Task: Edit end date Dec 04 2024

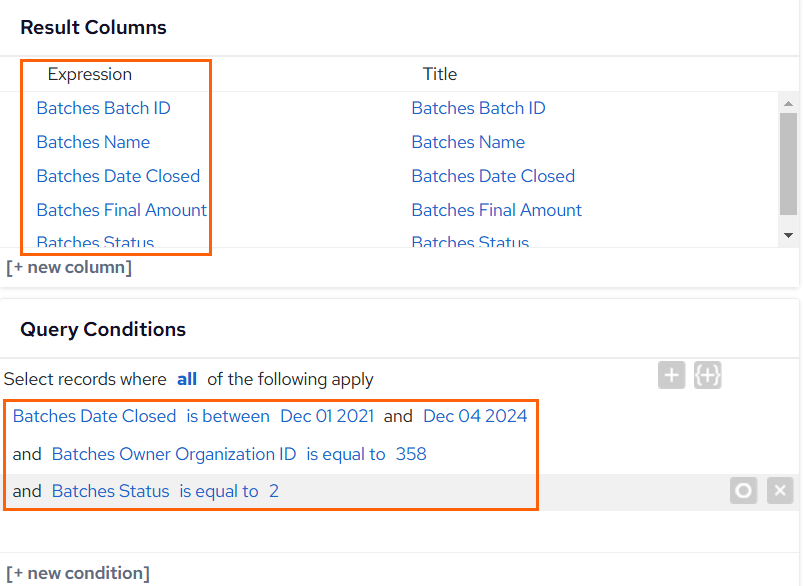Action: point(475,416)
